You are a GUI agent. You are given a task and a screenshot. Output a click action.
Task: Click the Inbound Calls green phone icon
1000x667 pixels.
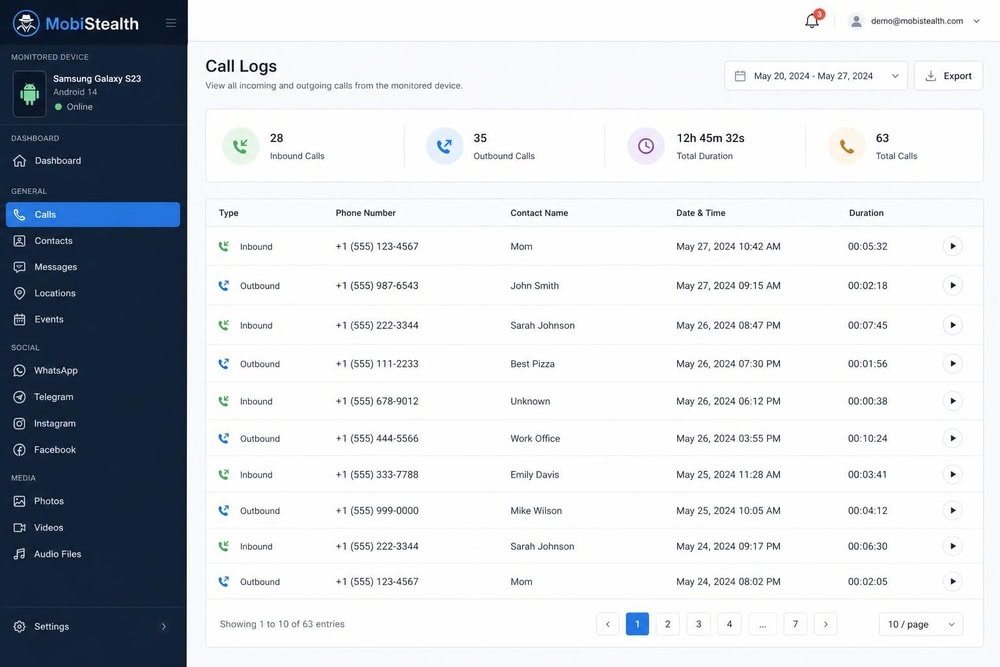[240, 146]
